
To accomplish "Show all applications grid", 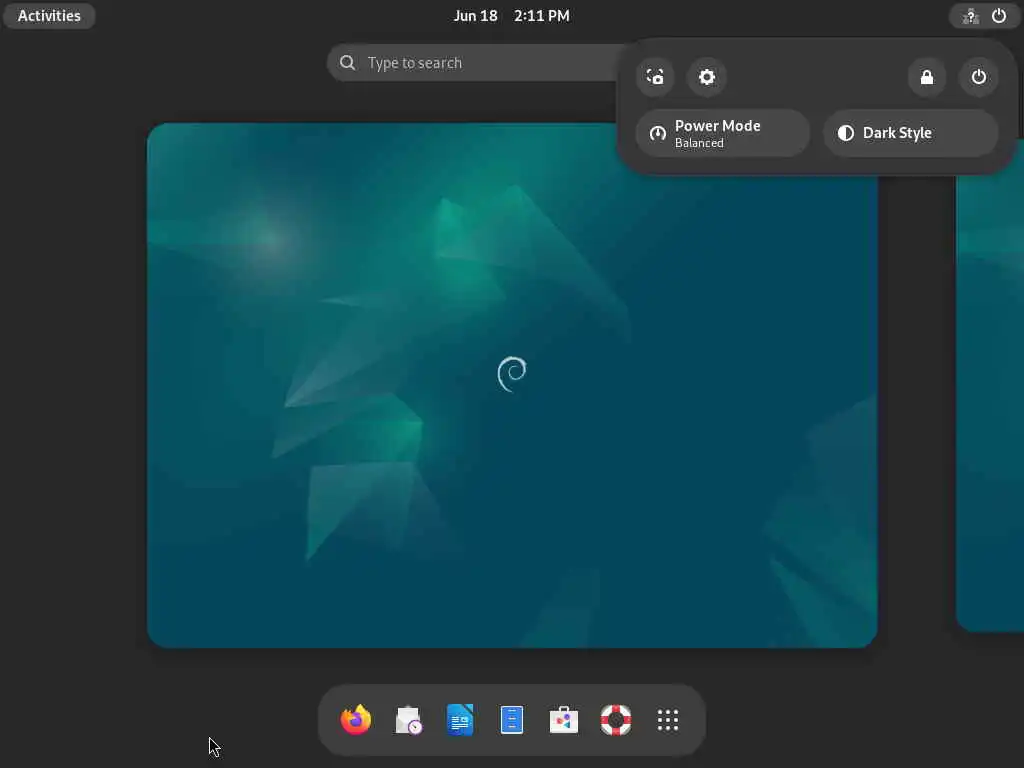I will coord(667,720).
